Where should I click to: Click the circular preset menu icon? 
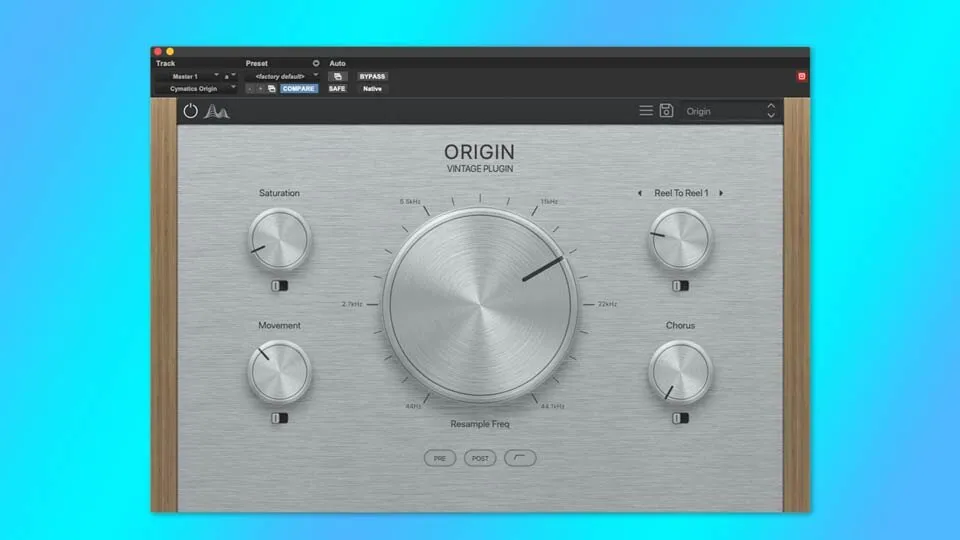[x=316, y=63]
